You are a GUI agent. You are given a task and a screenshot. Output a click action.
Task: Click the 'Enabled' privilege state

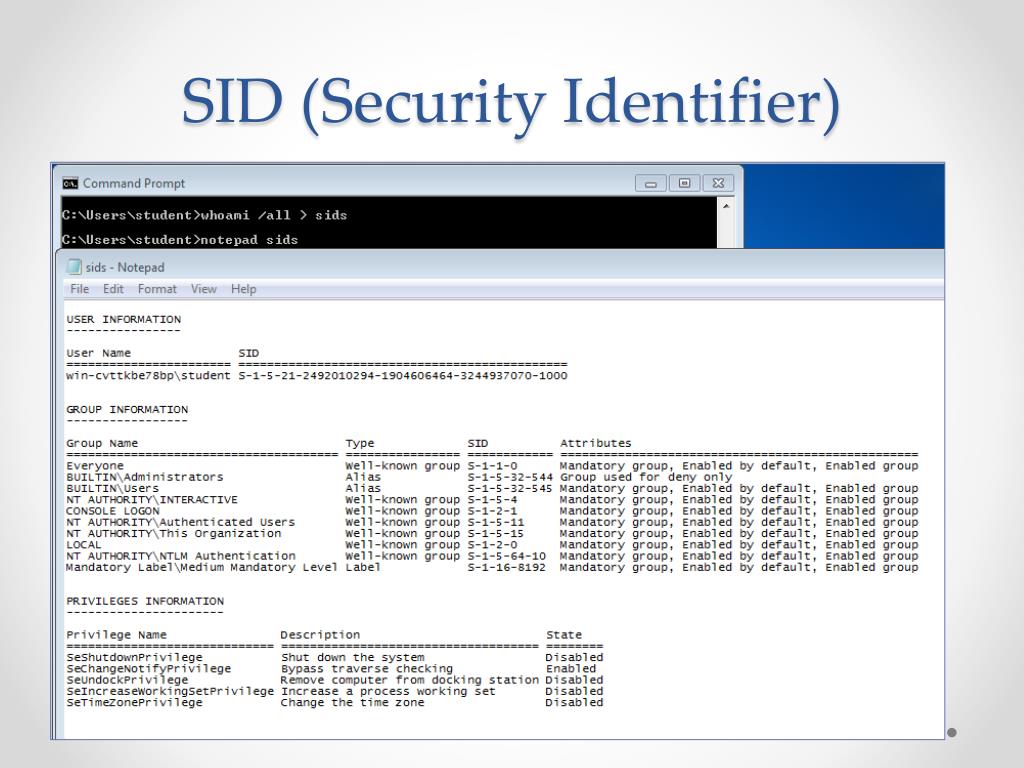pos(571,669)
